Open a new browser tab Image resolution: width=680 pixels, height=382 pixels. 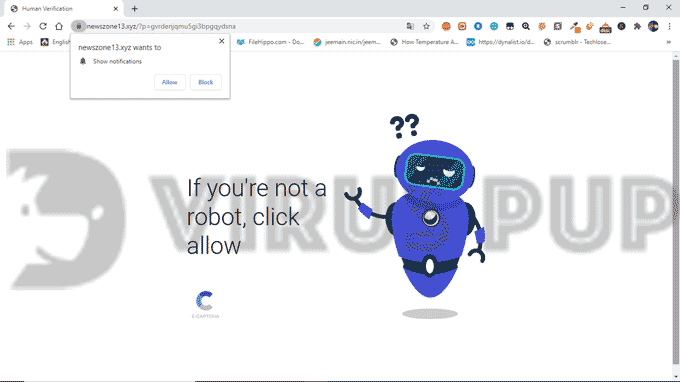(x=134, y=9)
